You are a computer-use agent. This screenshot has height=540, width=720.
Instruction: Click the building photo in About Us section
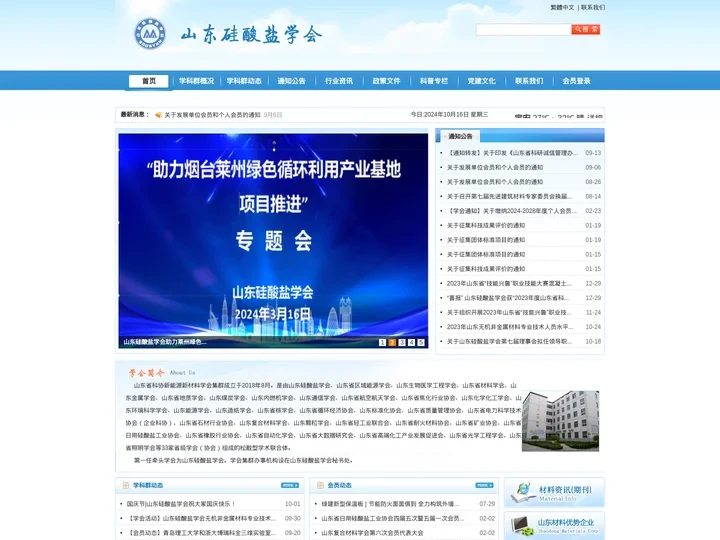[x=560, y=421]
